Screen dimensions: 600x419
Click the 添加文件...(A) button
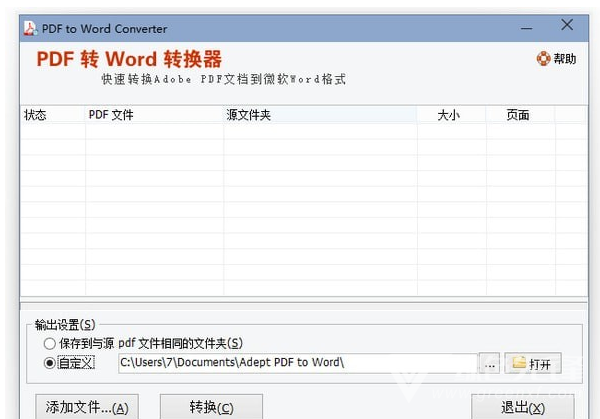click(87, 407)
